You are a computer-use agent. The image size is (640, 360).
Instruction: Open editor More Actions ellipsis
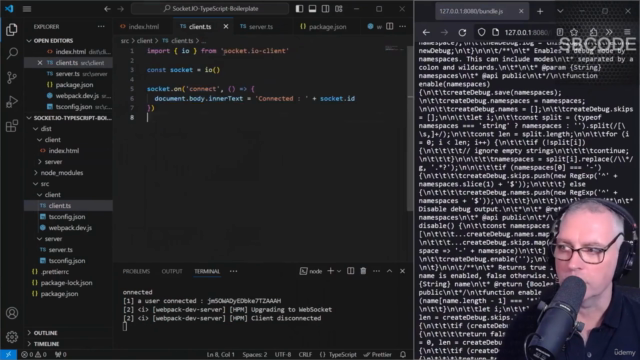(x=402, y=27)
